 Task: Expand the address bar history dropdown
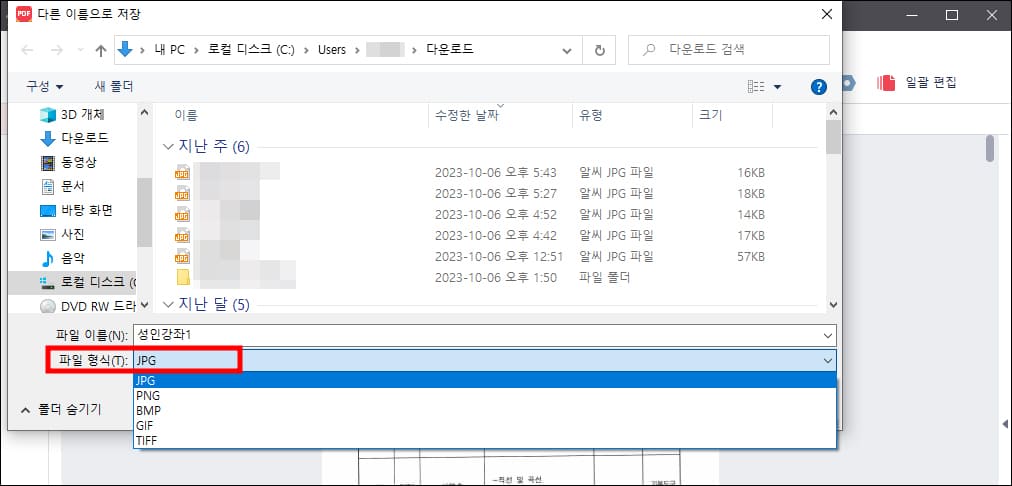567,51
